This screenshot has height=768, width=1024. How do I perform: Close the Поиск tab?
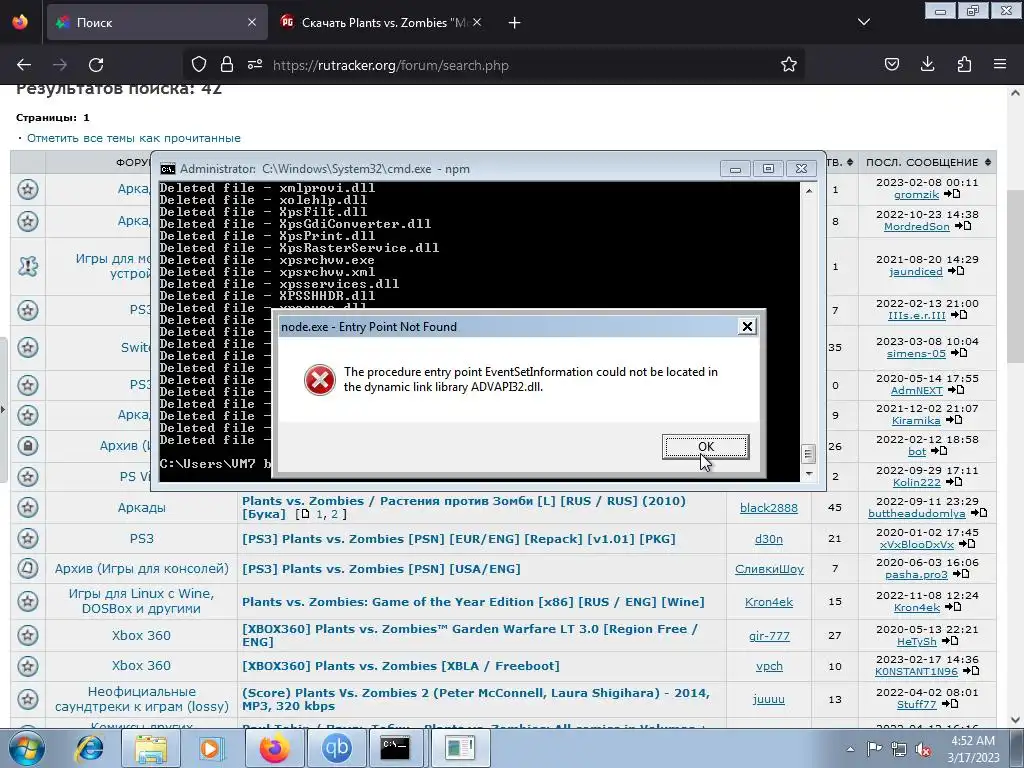pos(252,23)
